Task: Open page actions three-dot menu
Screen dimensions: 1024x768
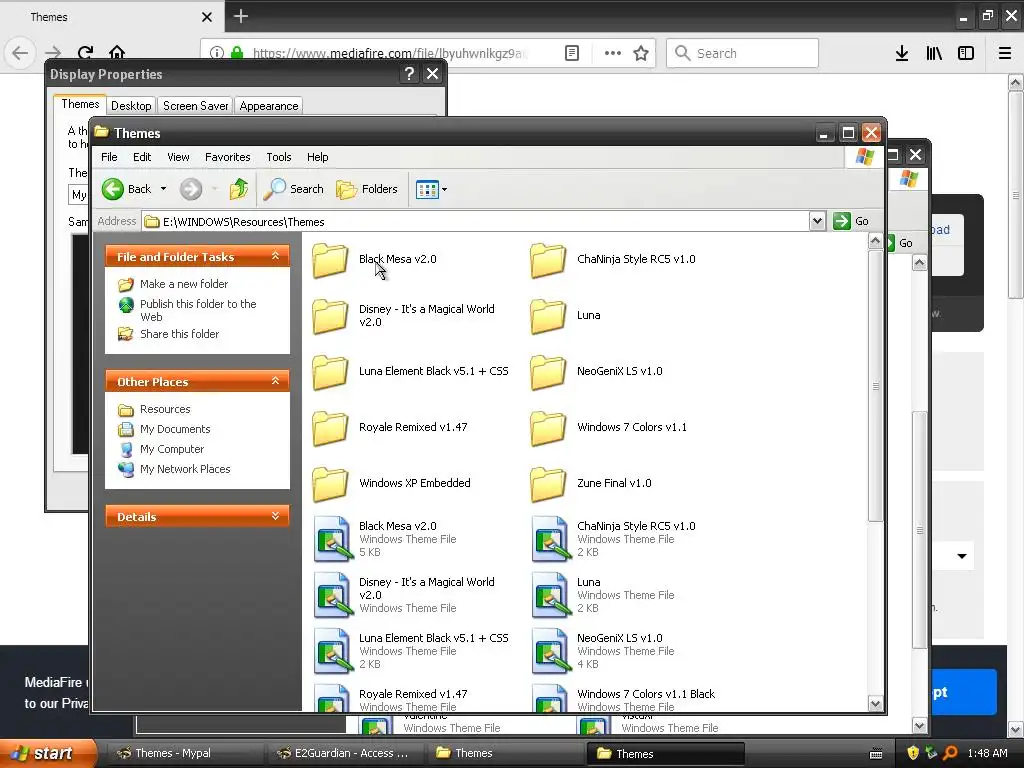Action: [x=613, y=54]
